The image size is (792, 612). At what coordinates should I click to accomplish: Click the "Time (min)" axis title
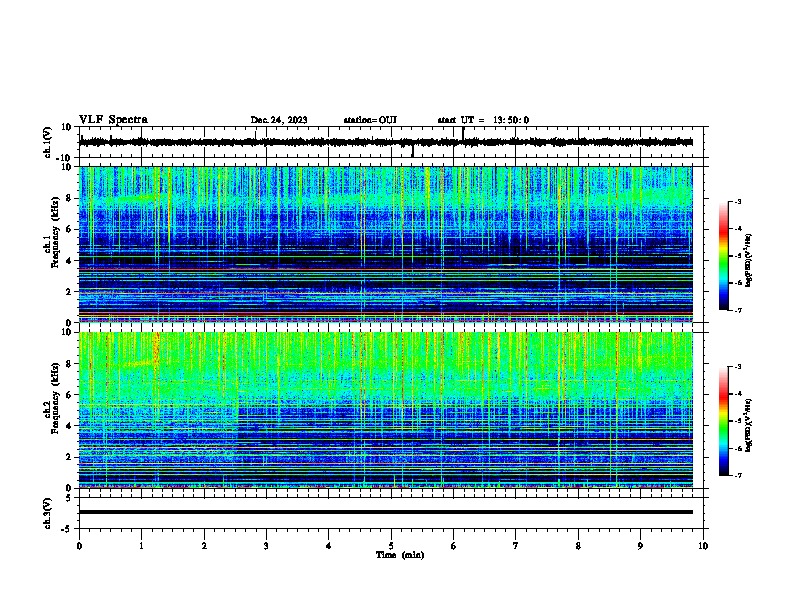(x=400, y=555)
